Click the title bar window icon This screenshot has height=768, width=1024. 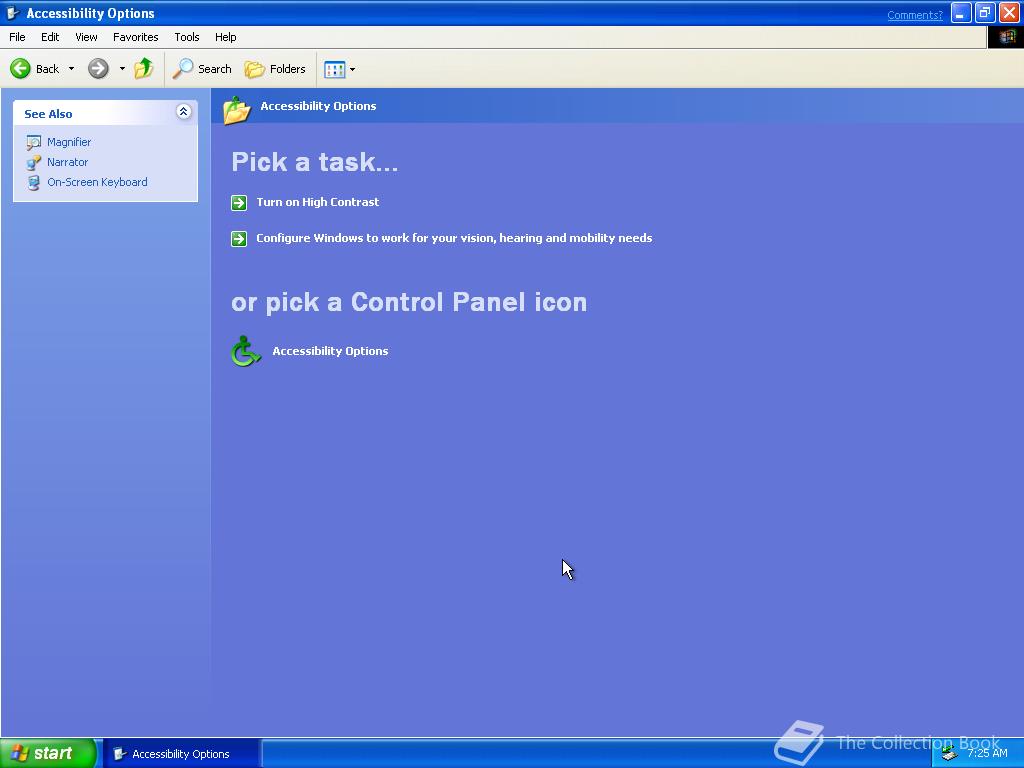pyautogui.click(x=12, y=13)
